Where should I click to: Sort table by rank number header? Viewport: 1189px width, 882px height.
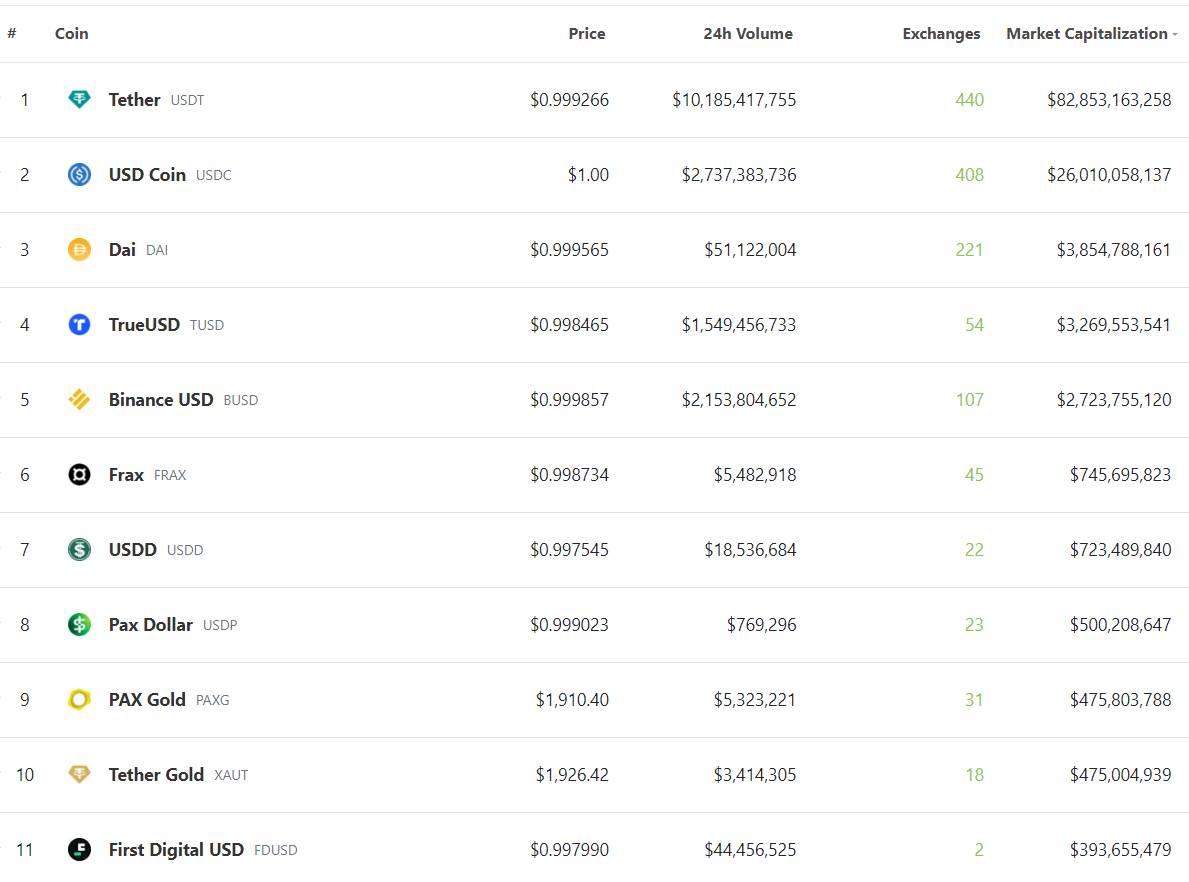12,33
